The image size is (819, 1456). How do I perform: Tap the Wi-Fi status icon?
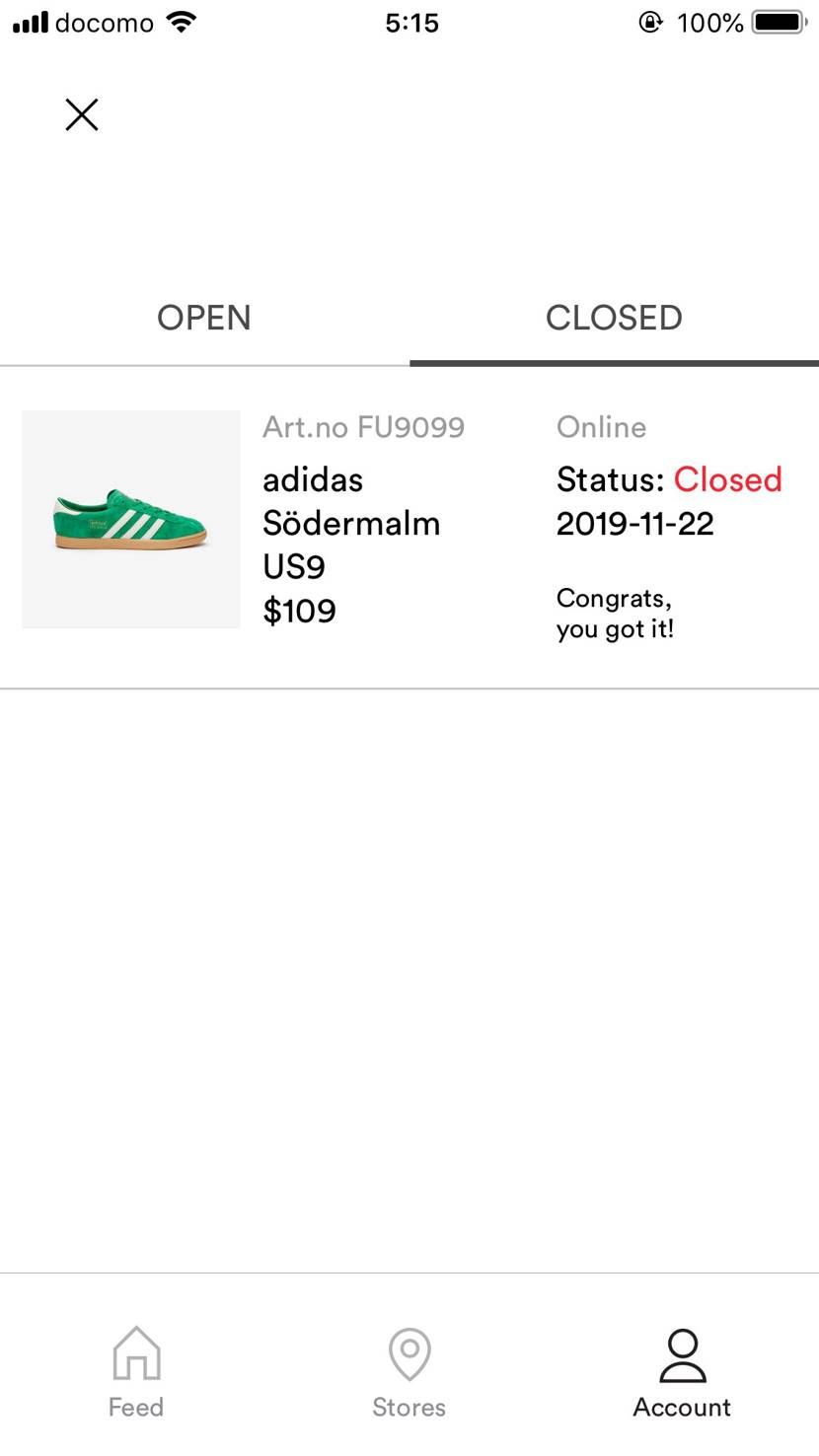(182, 22)
